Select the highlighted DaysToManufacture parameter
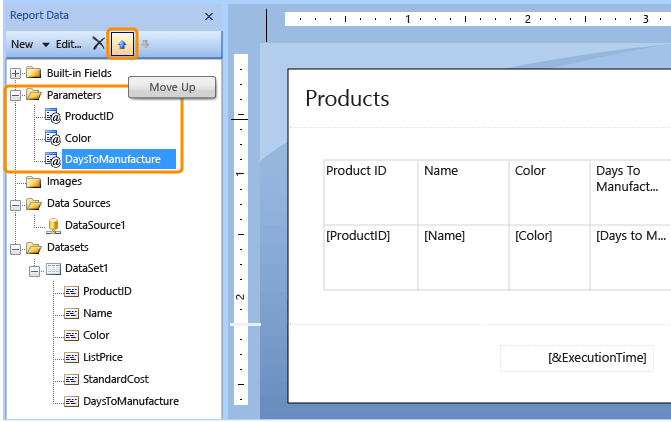The height and width of the screenshot is (422, 671). (119, 159)
